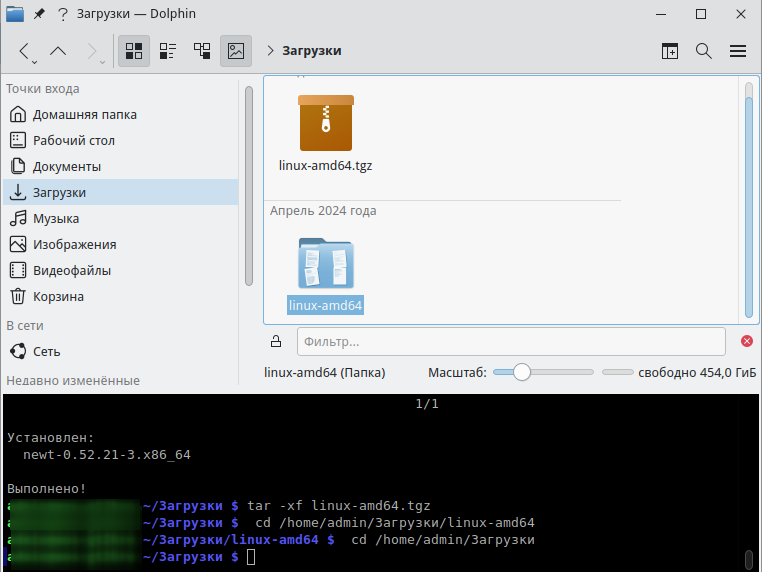The width and height of the screenshot is (762, 572).
Task: Click the split view icon
Action: pyautogui.click(x=670, y=51)
